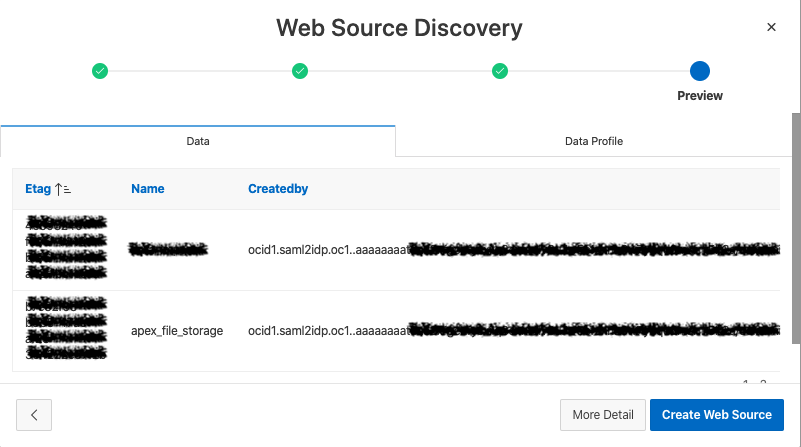Switch to the Data tab
This screenshot has width=801, height=447.
[x=198, y=141]
